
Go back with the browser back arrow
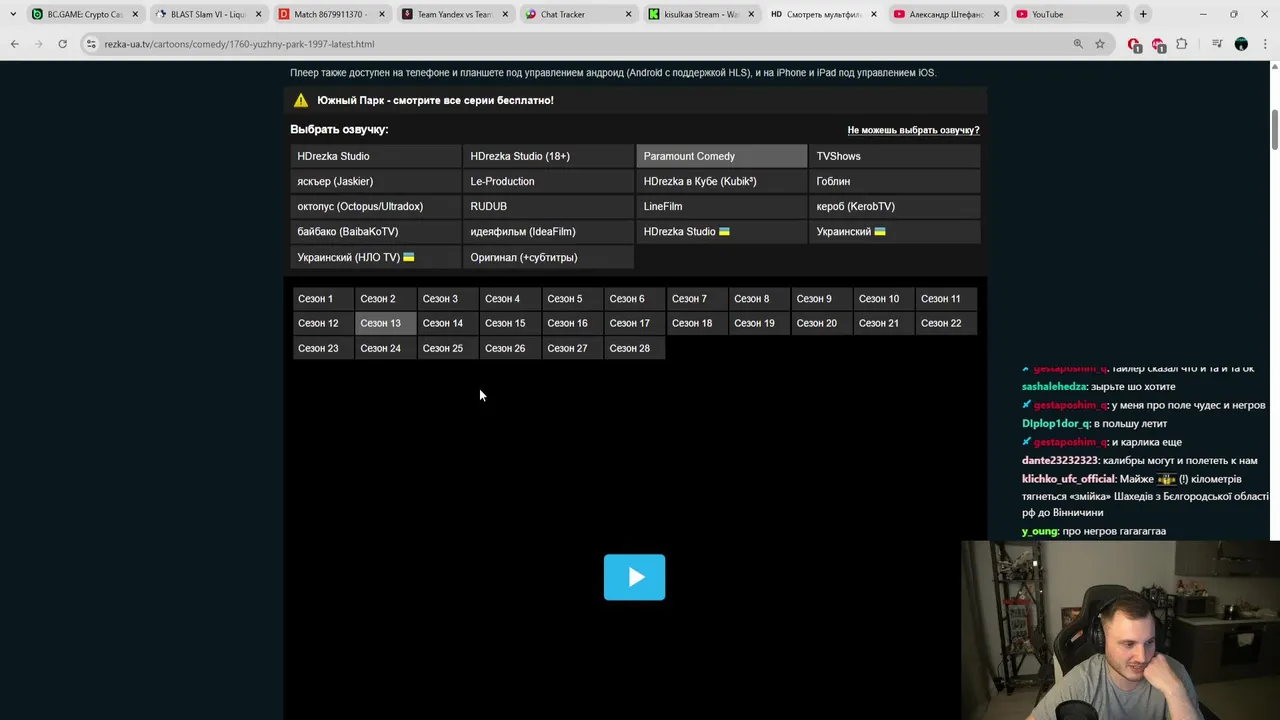[14, 44]
